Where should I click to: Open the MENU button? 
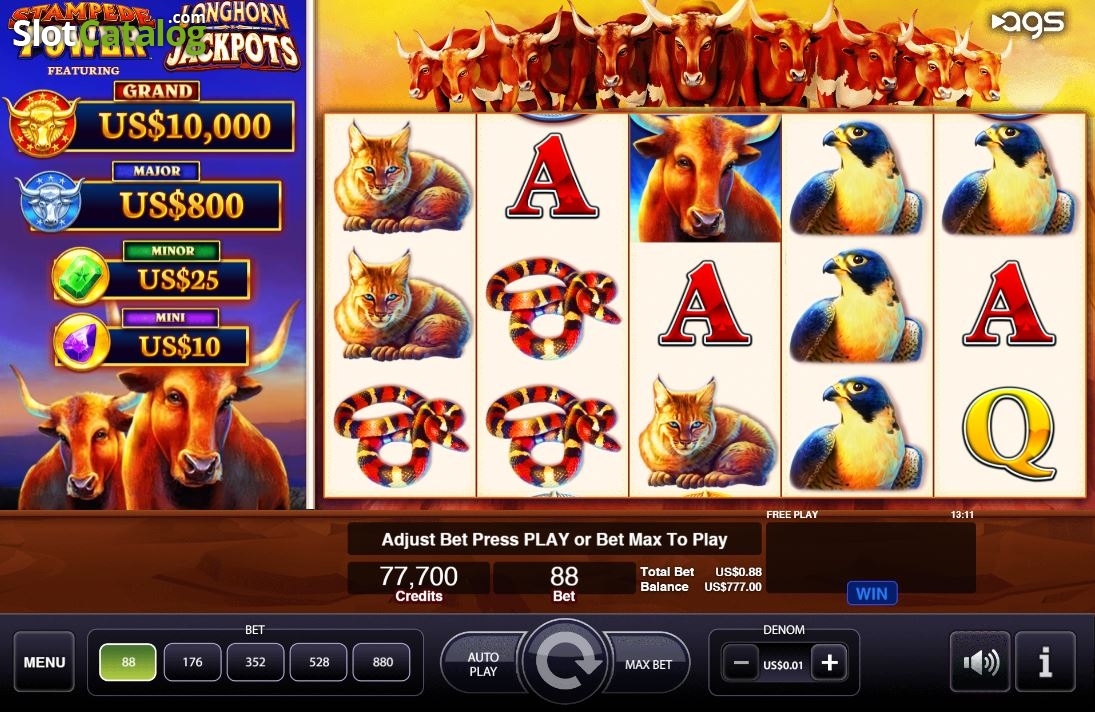(44, 662)
